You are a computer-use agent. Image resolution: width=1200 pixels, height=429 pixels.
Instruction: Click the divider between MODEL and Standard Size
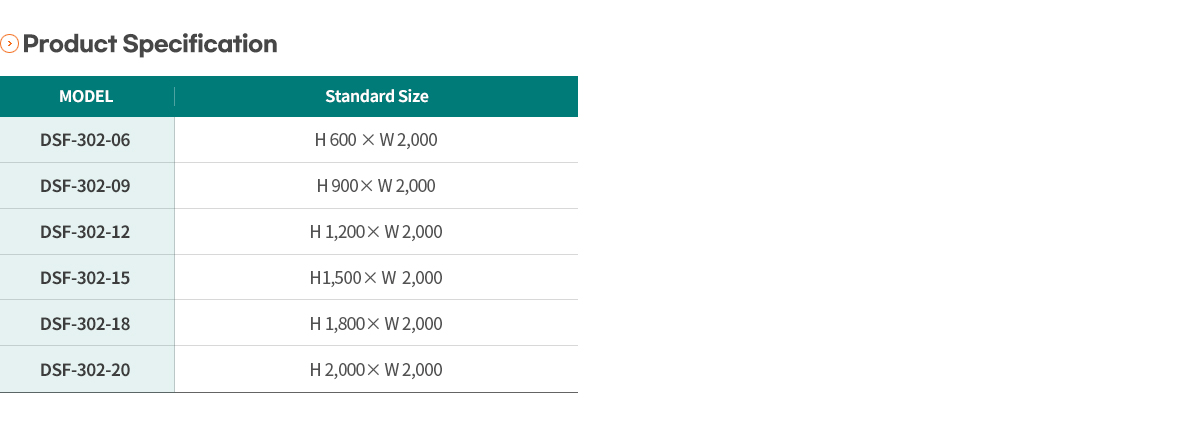[174, 97]
